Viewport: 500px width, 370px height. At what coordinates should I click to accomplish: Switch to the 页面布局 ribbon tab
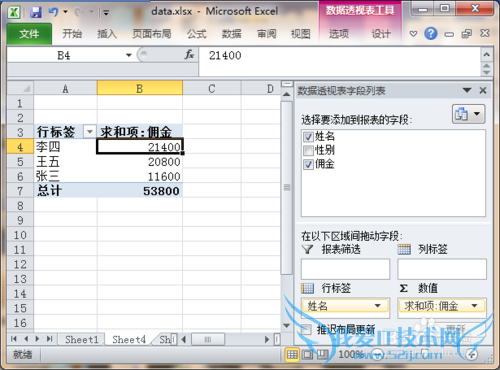click(x=152, y=34)
